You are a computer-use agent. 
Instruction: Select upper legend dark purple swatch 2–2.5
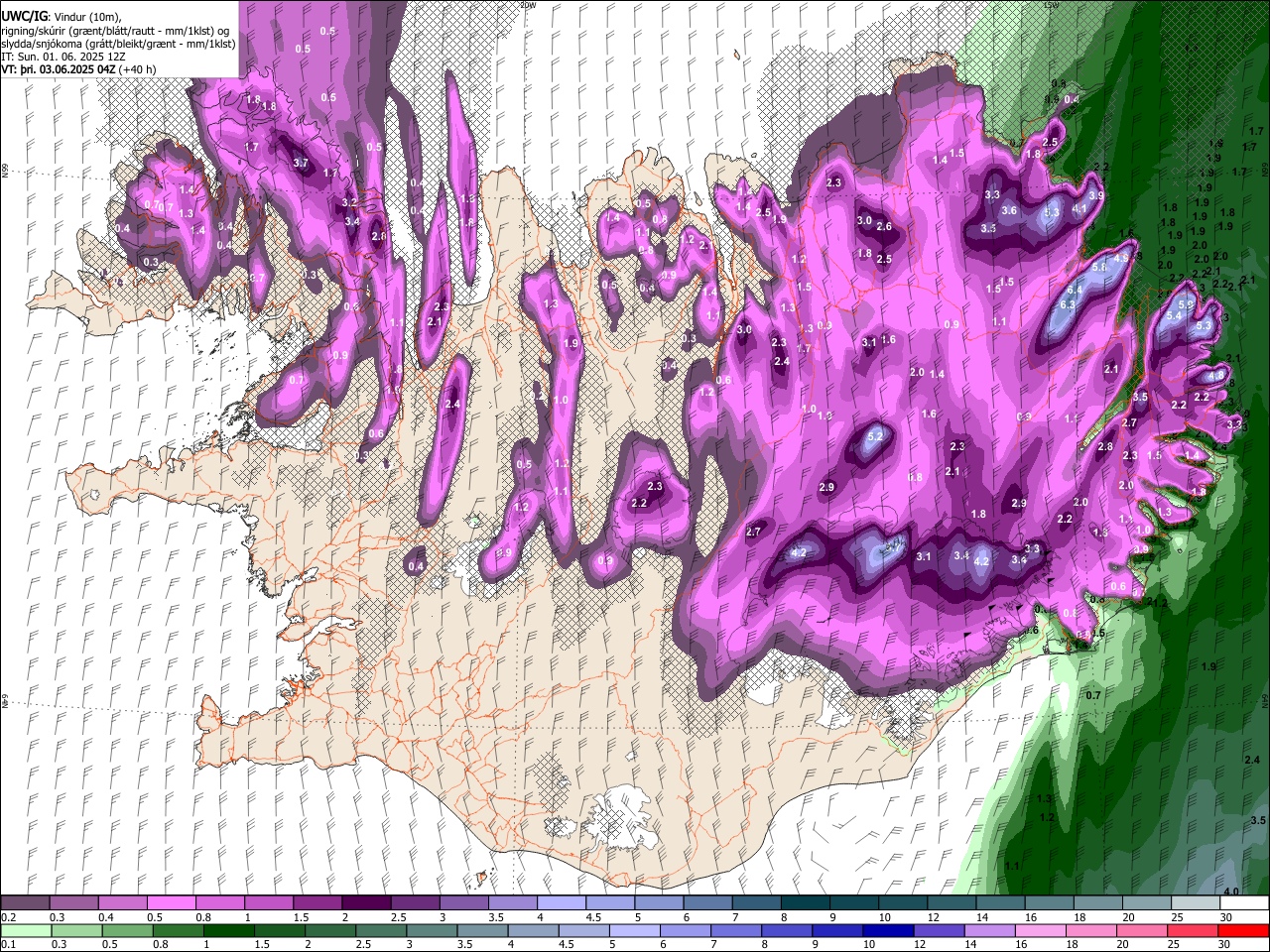point(366,903)
